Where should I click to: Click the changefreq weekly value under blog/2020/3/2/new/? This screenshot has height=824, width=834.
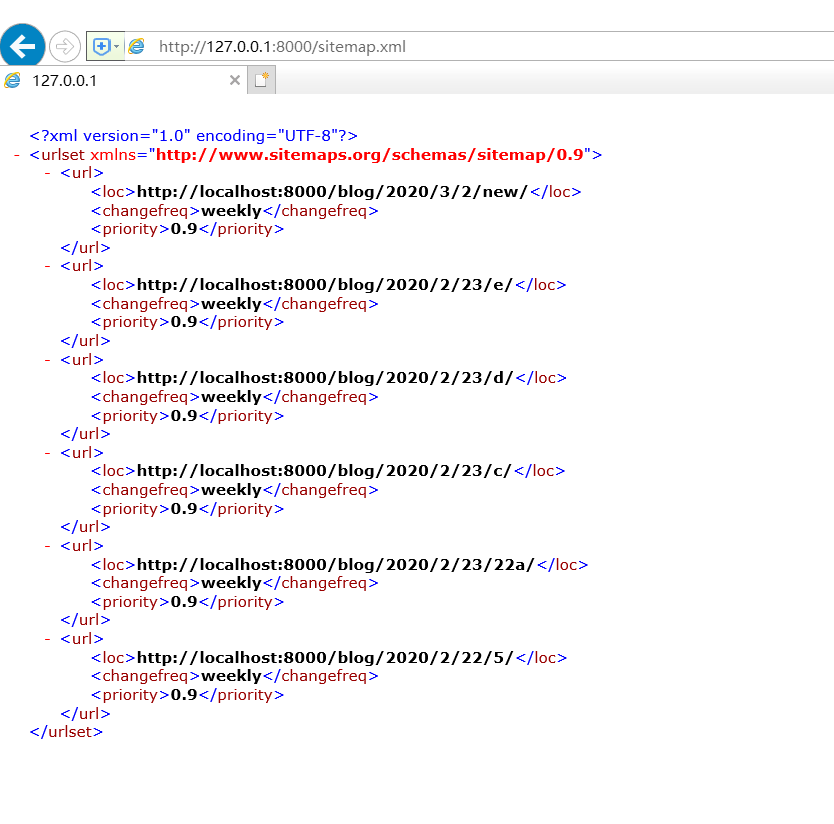(x=231, y=211)
